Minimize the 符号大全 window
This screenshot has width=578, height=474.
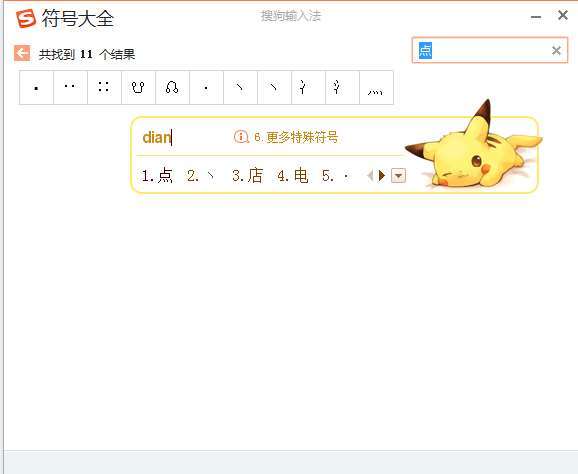pos(536,17)
